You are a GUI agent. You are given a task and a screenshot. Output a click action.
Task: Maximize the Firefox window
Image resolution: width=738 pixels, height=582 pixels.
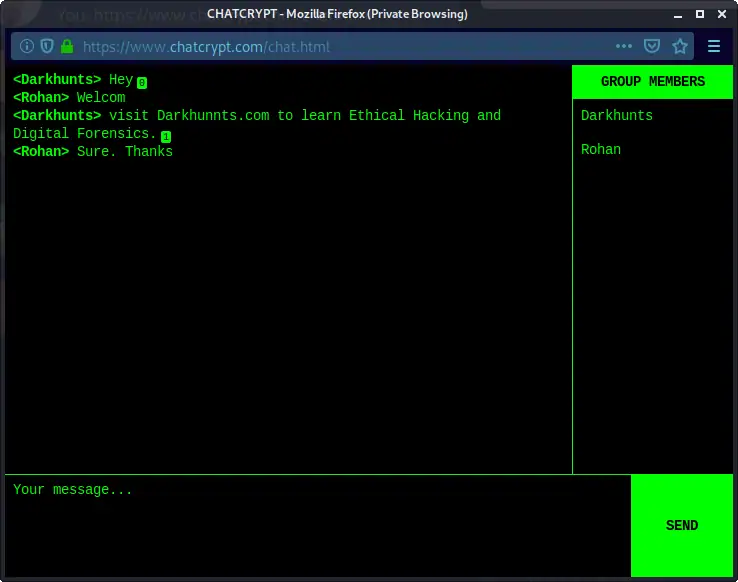pyautogui.click(x=700, y=14)
